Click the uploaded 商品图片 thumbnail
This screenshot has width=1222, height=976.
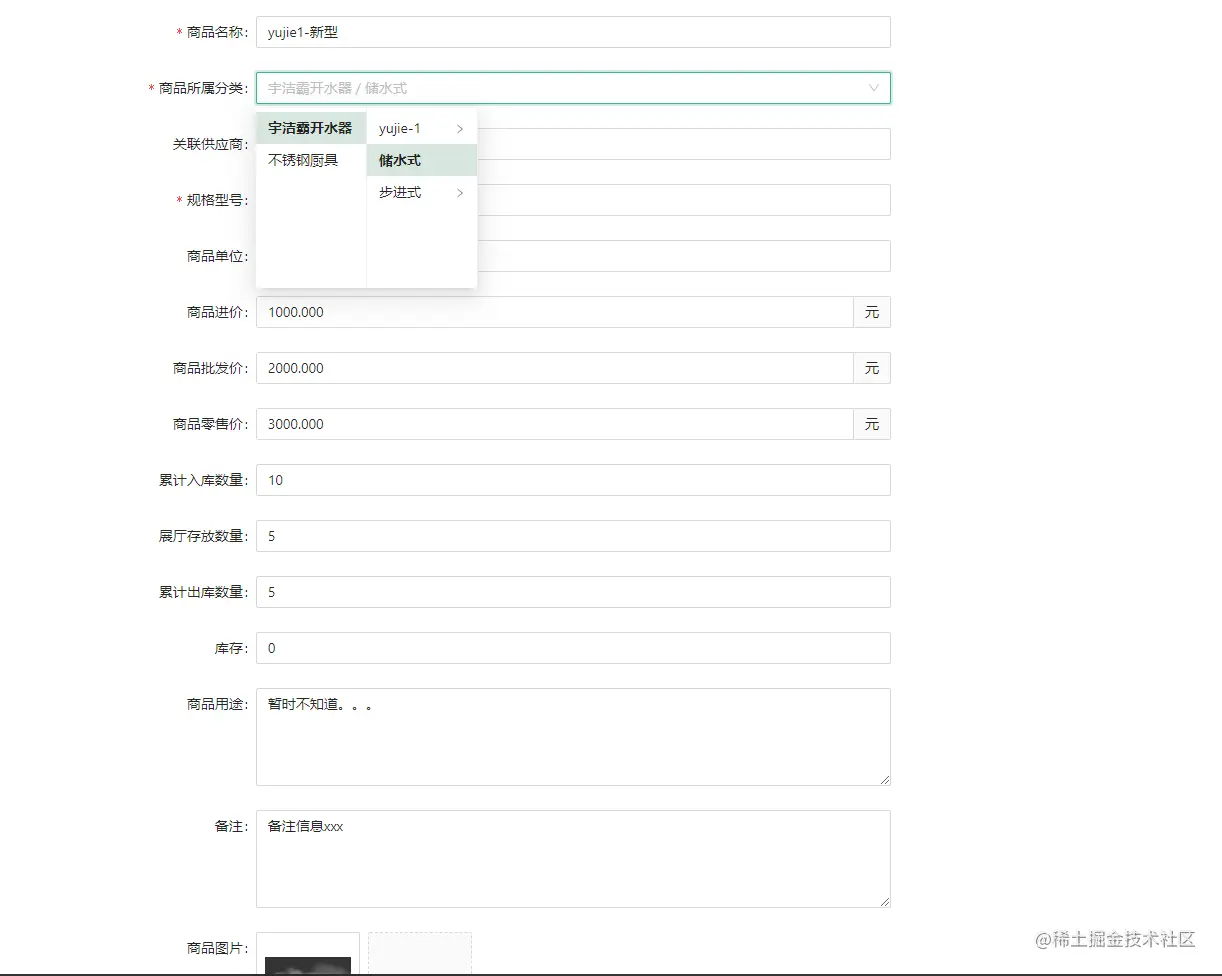pyautogui.click(x=308, y=954)
